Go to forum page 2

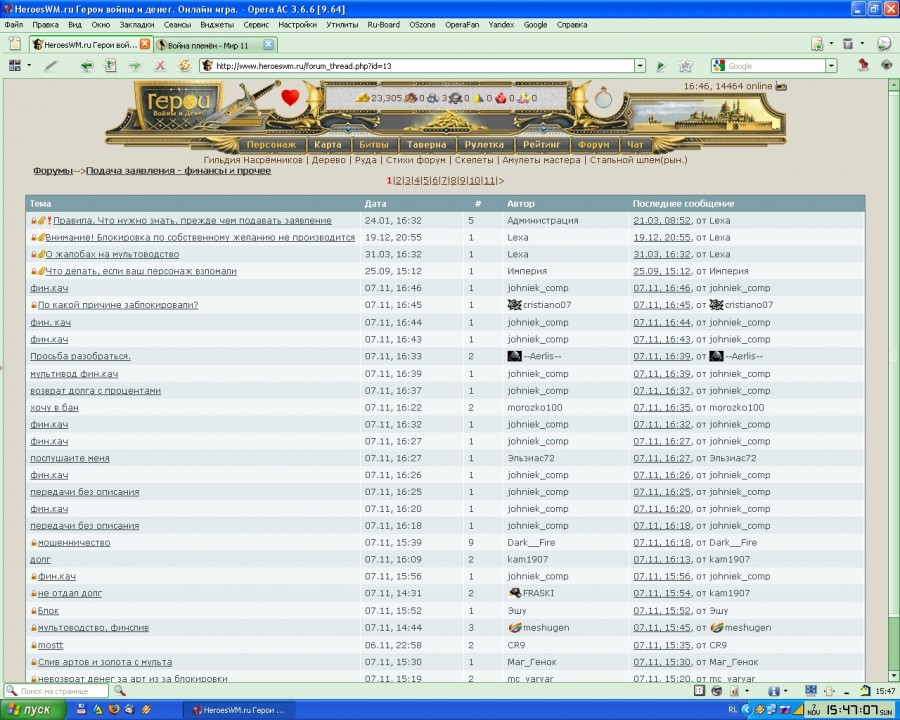point(397,181)
